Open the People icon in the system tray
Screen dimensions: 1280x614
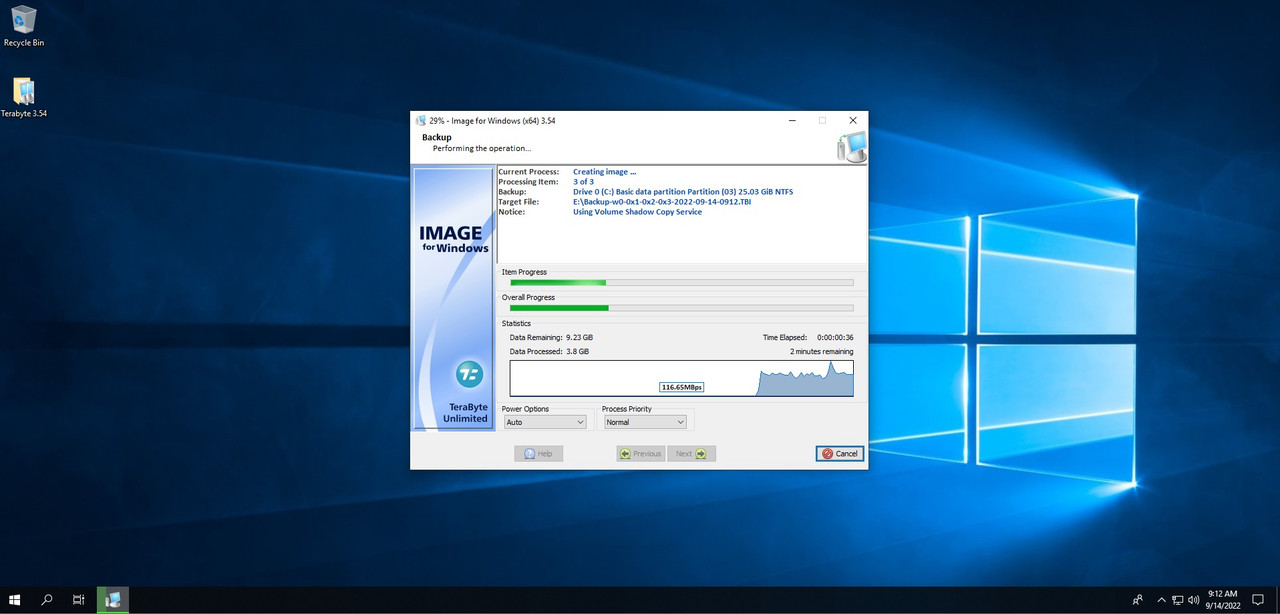[1137, 600]
